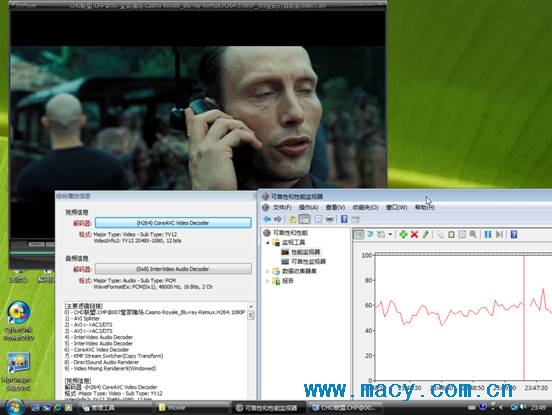Open the 查看(V) menu
Image resolution: width=552 pixels, height=415 pixels.
[335, 207]
